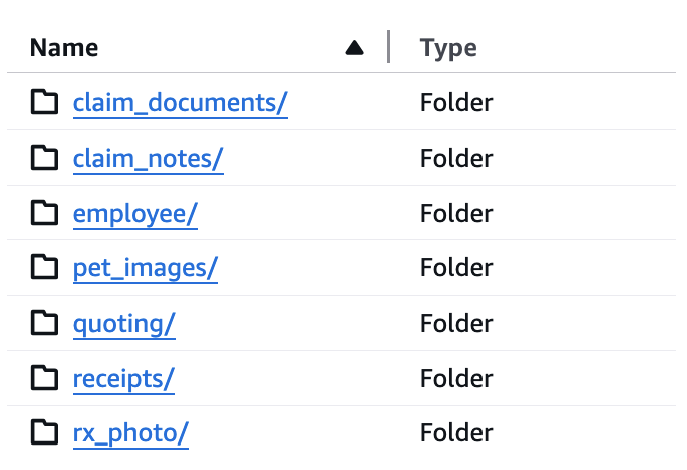Sort by the Name column header
Image resolution: width=687 pixels, height=470 pixels.
point(64,47)
